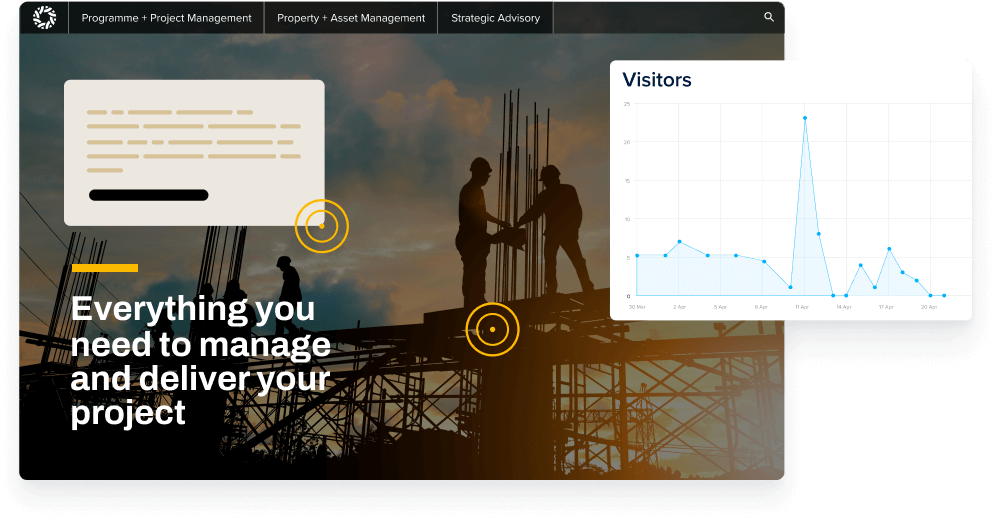This screenshot has height=518, width=996.
Task: Open the Property + Asset Management menu
Action: [351, 18]
